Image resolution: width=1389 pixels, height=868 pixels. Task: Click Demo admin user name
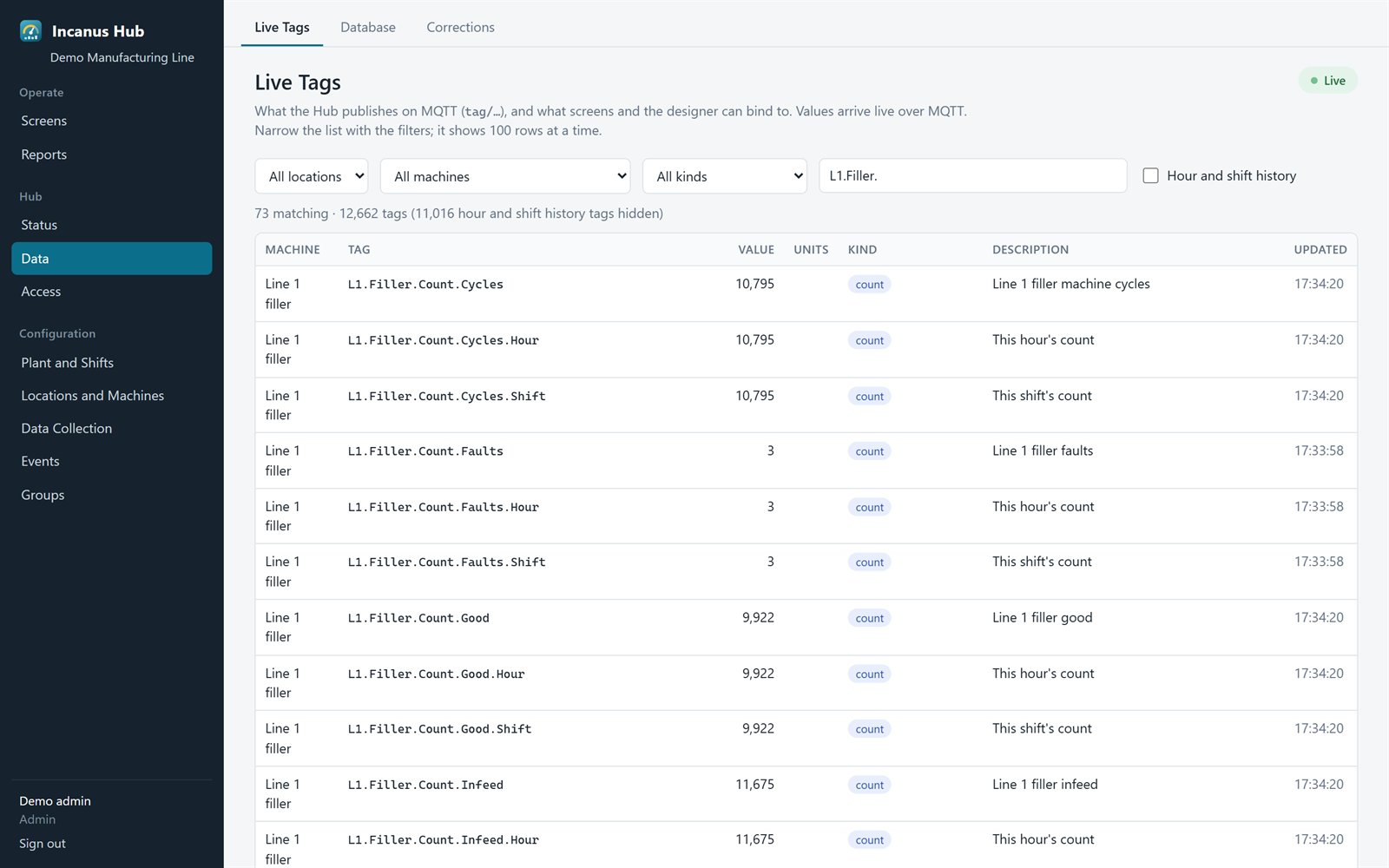click(x=55, y=801)
